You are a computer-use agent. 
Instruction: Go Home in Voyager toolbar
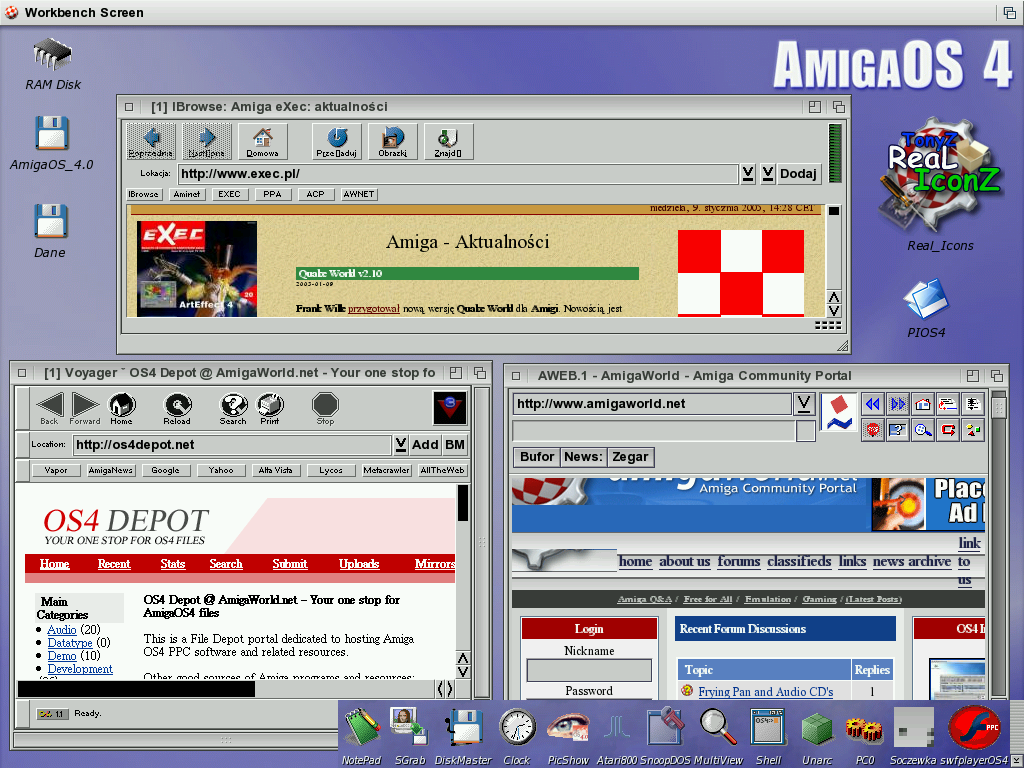coord(121,409)
